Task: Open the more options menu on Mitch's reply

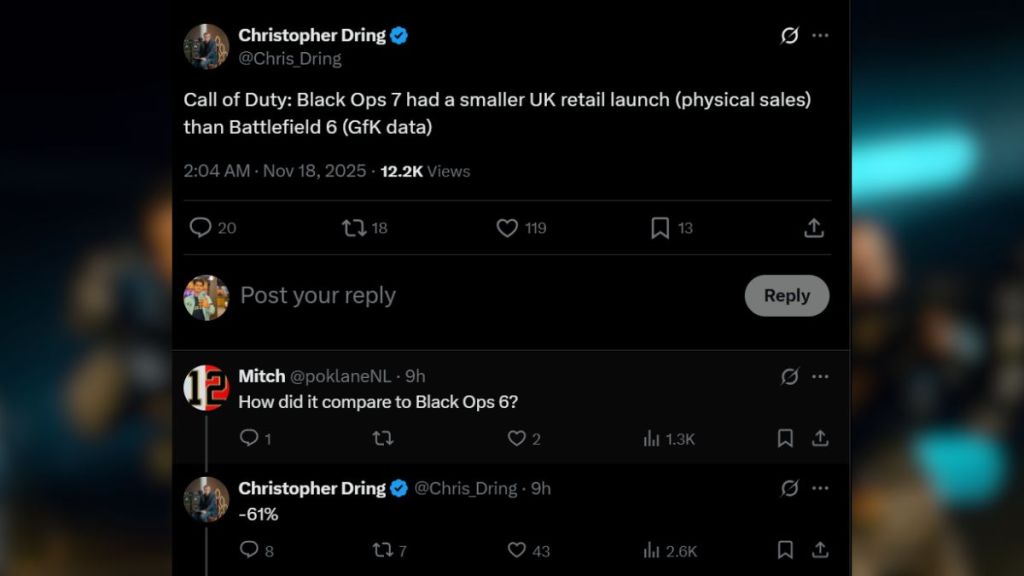Action: [821, 377]
